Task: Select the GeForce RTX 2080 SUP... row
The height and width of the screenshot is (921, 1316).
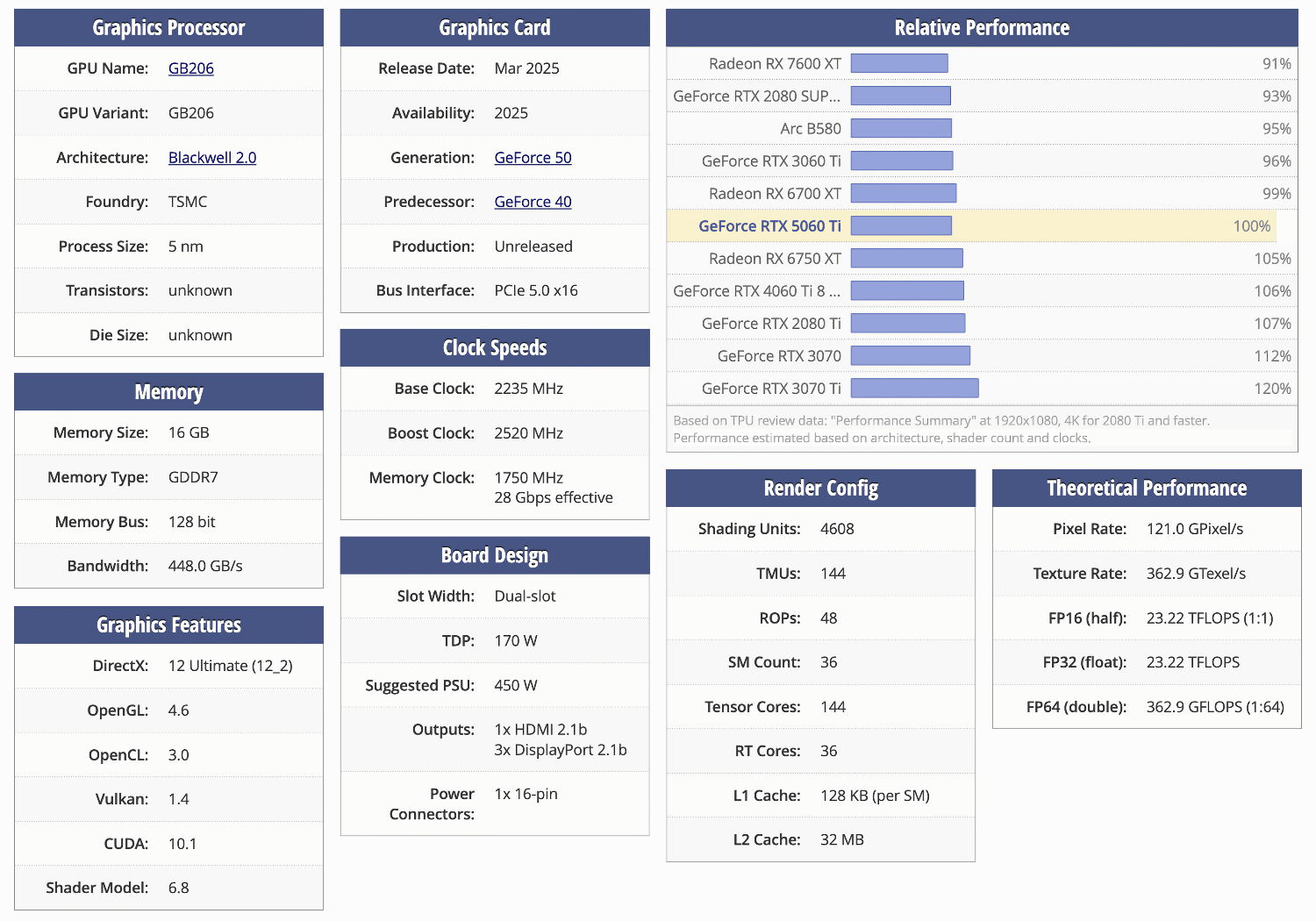Action: (982, 96)
